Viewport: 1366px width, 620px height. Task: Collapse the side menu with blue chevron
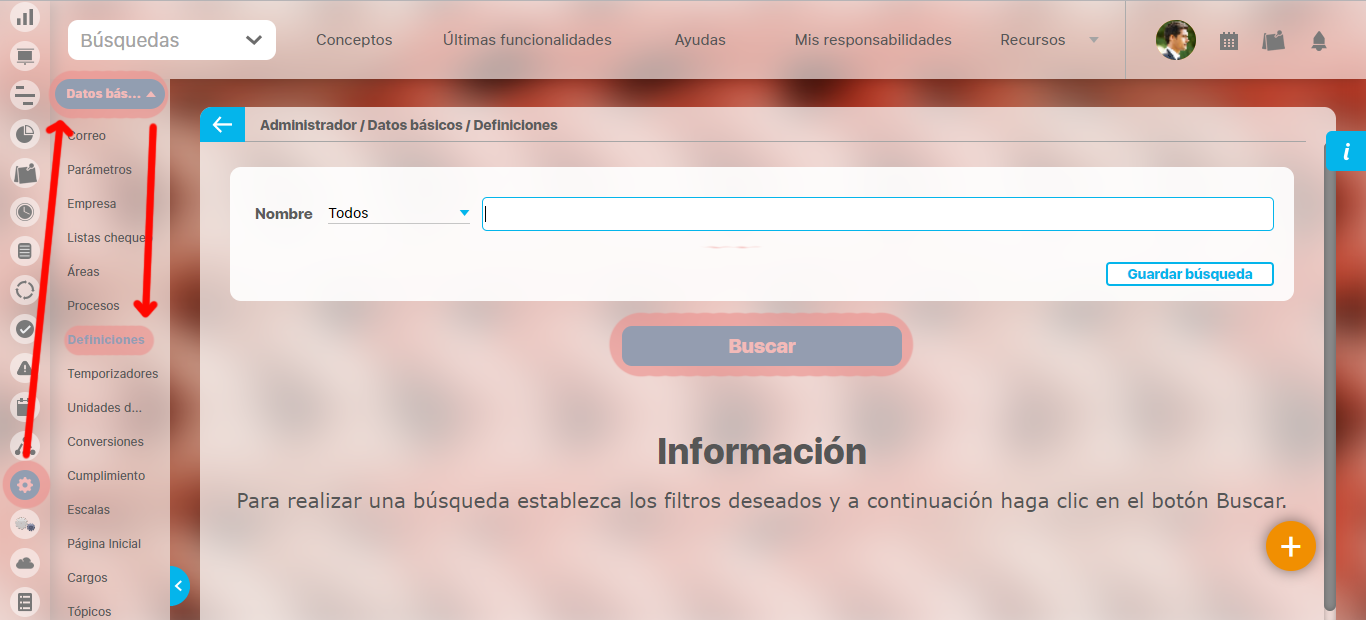click(x=178, y=586)
